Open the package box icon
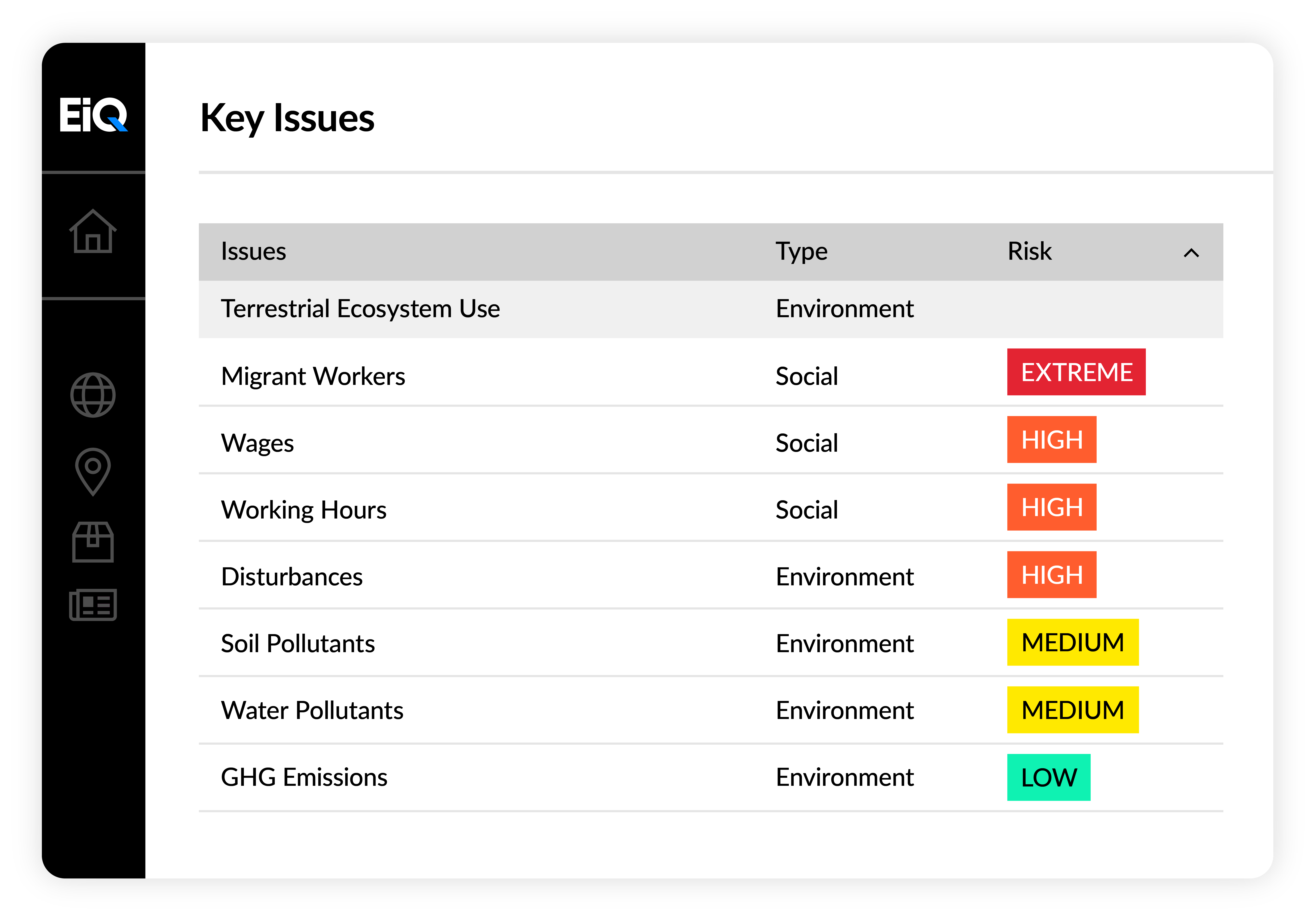The image size is (1316, 921). 93,542
